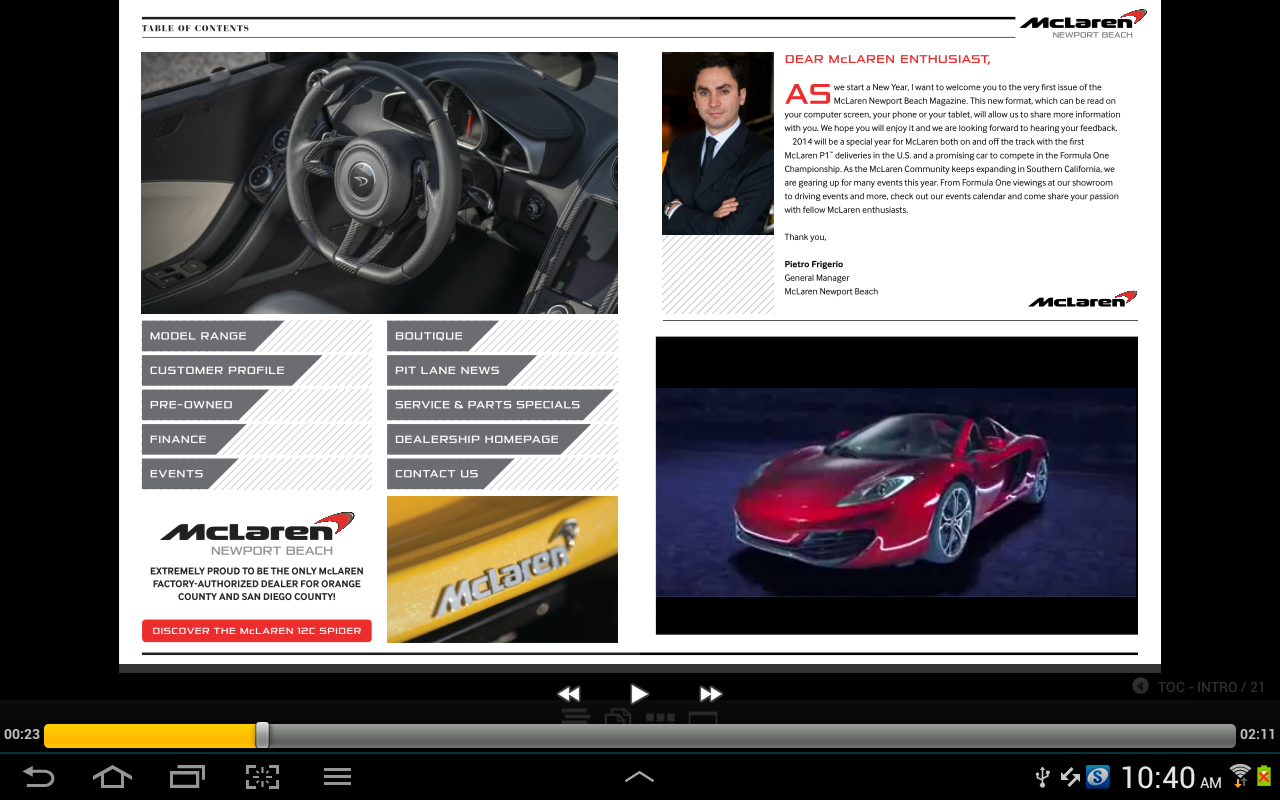This screenshot has height=800, width=1280.
Task: Click the name Pietro Frigerio
Action: coord(813,264)
